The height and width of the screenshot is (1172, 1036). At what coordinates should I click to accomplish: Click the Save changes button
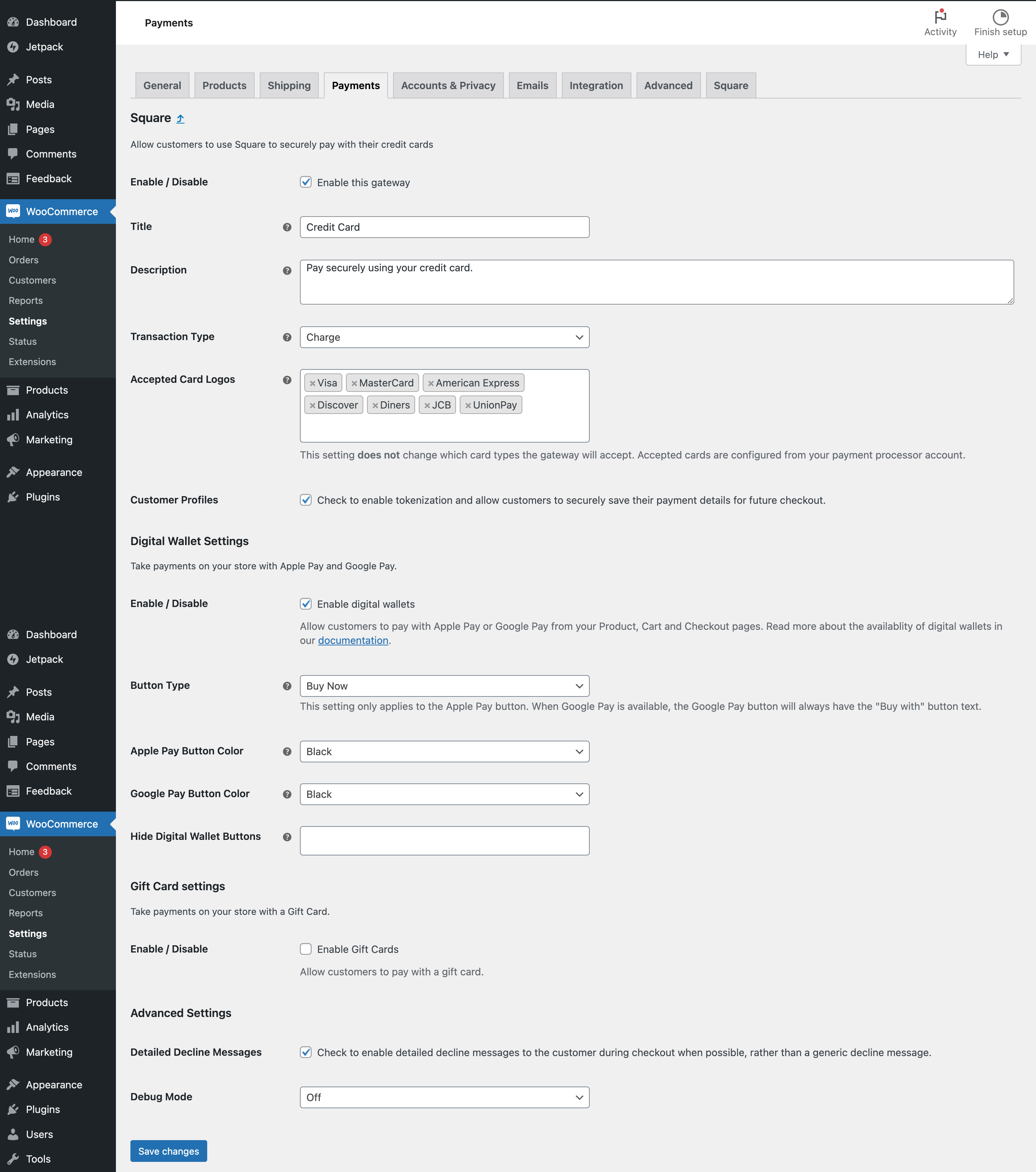[x=168, y=1151]
